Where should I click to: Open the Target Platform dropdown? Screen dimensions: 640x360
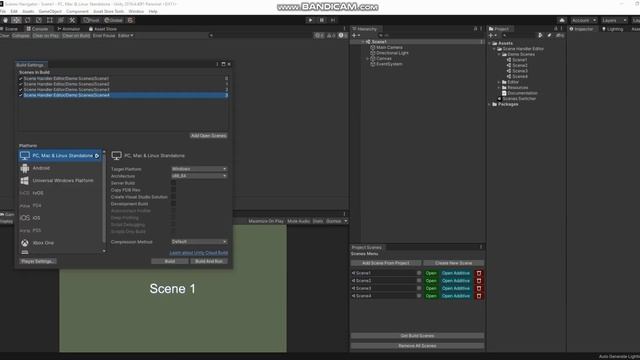pos(199,169)
